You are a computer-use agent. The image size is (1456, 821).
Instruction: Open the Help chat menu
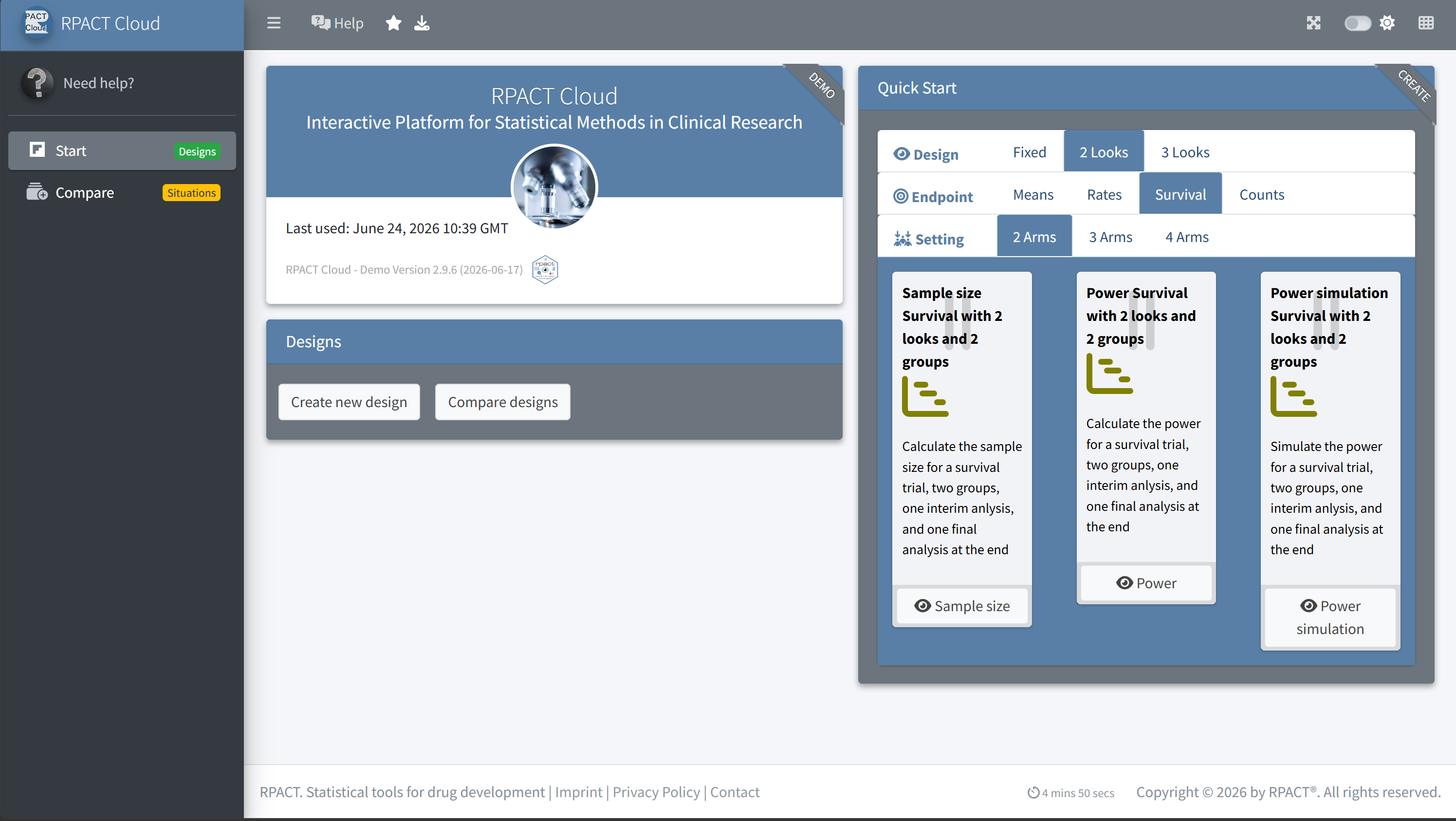(x=337, y=23)
